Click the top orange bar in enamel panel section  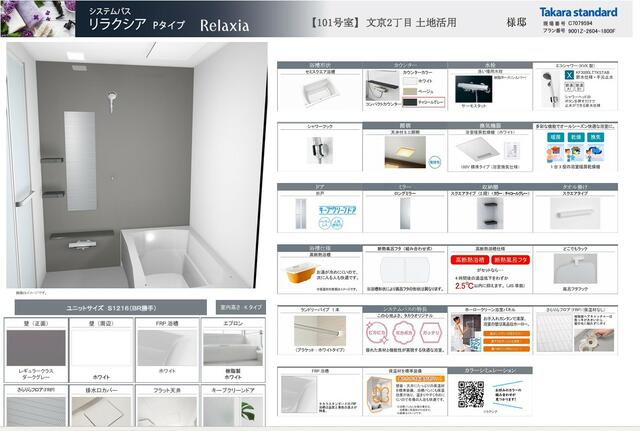pyautogui.click(x=507, y=334)
